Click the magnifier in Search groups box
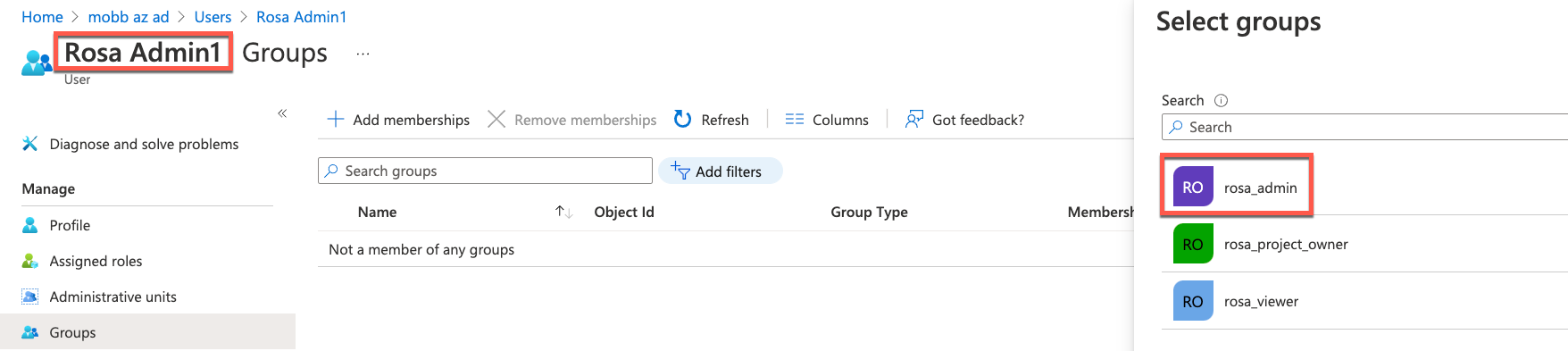Image resolution: width=1568 pixels, height=351 pixels. 331,171
